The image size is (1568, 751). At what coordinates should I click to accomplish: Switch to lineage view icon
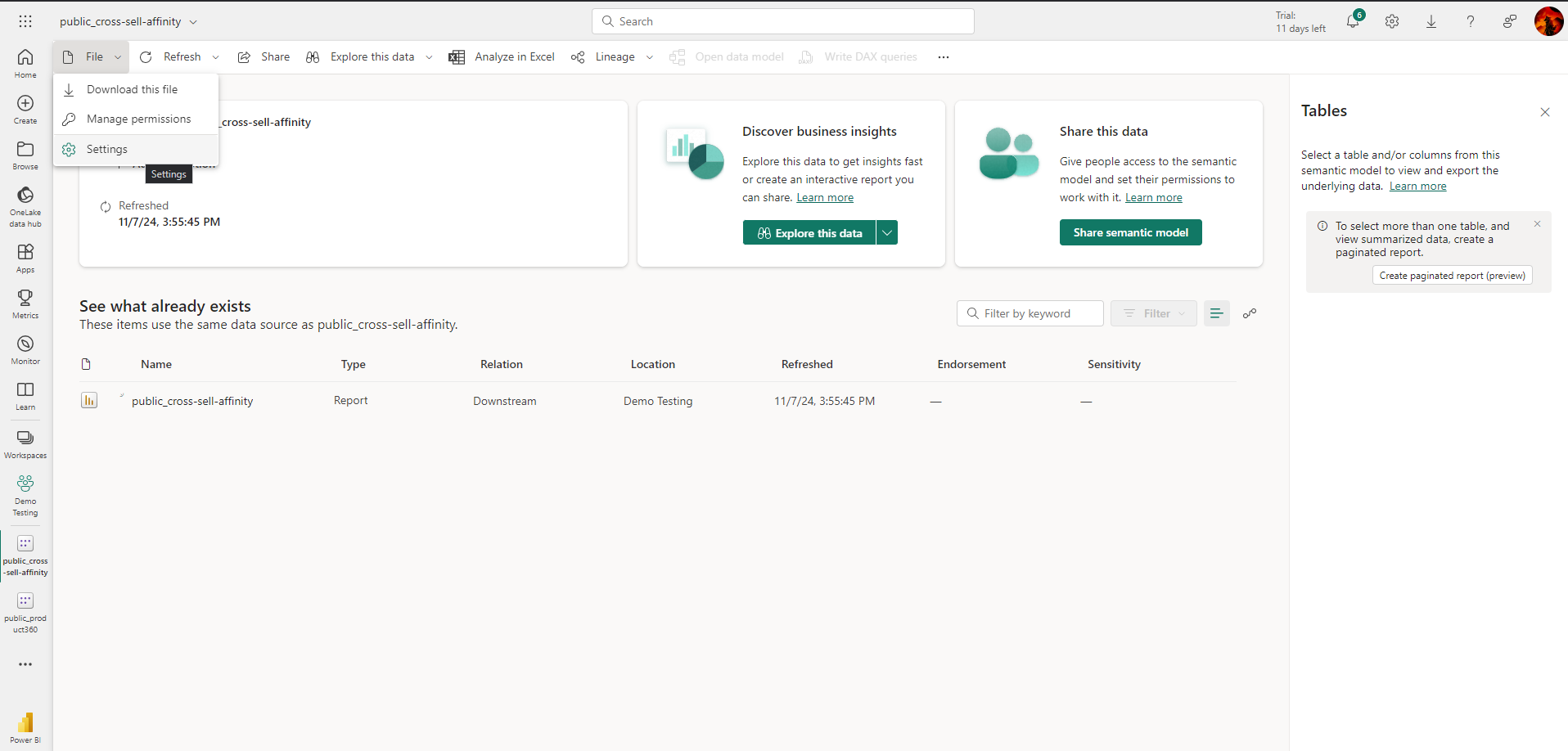coord(1250,313)
